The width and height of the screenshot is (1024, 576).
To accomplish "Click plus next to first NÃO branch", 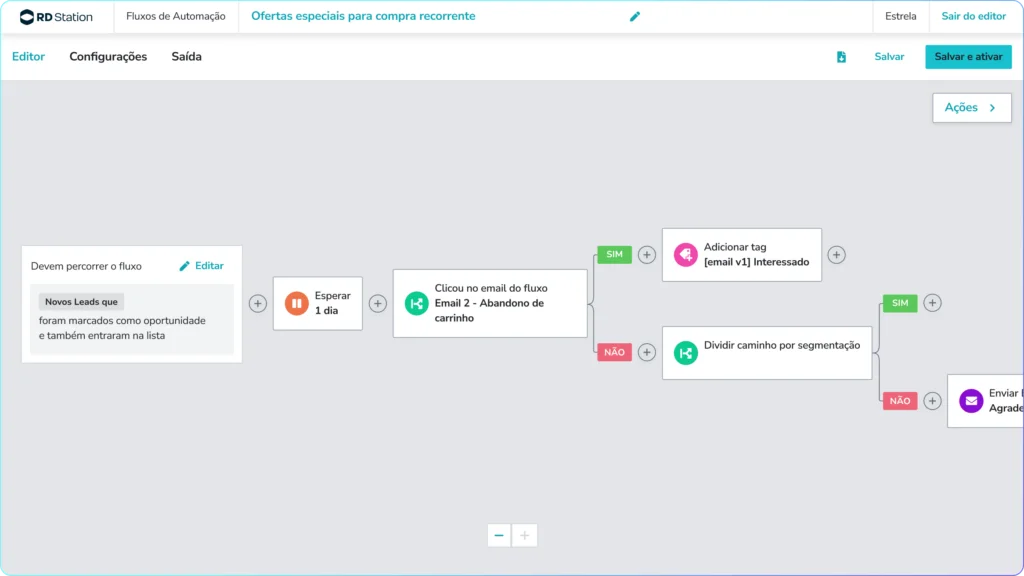I will [647, 353].
